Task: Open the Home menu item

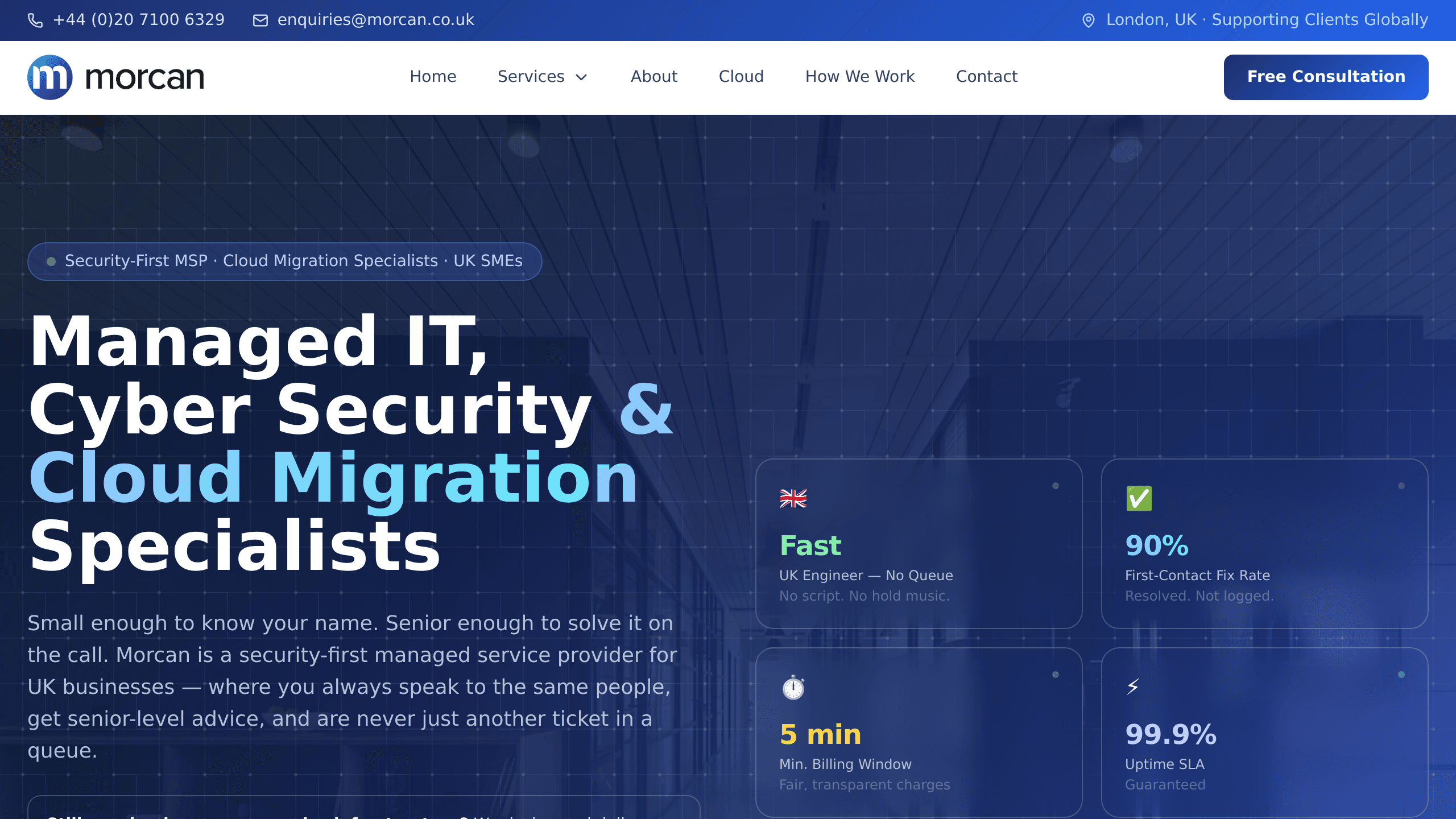Action: (433, 77)
